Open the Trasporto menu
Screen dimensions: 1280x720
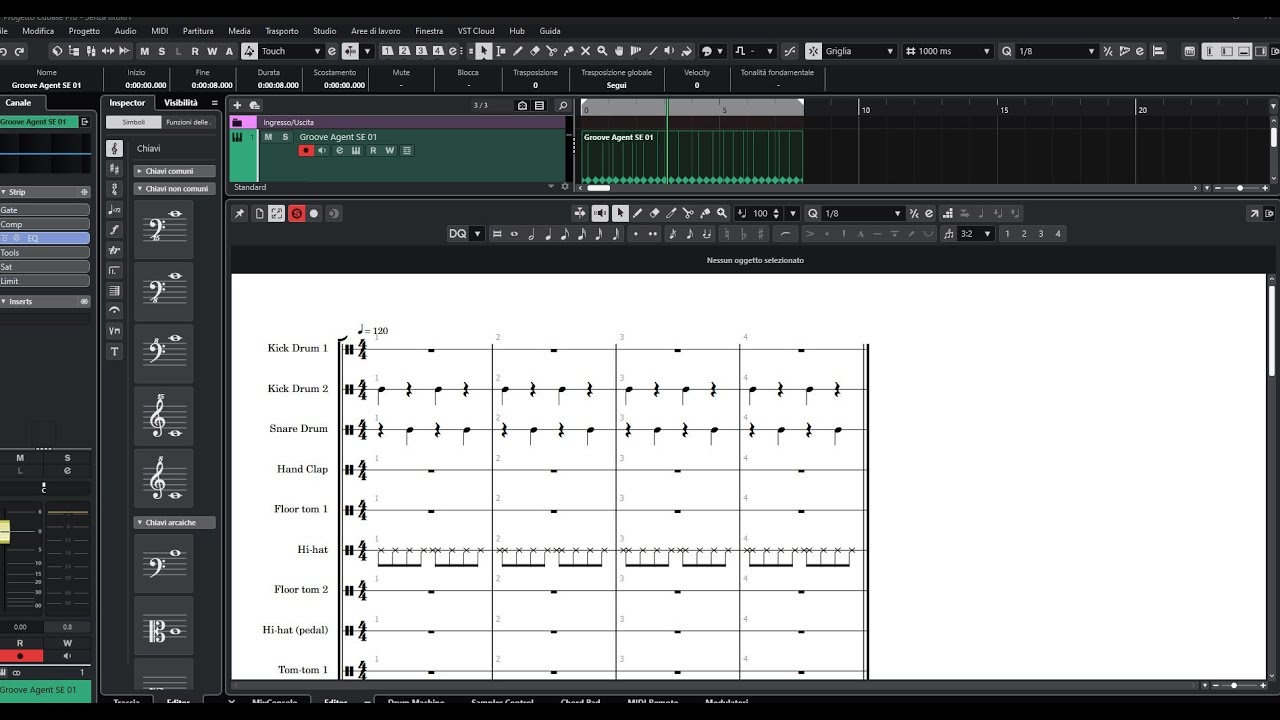pyautogui.click(x=282, y=31)
